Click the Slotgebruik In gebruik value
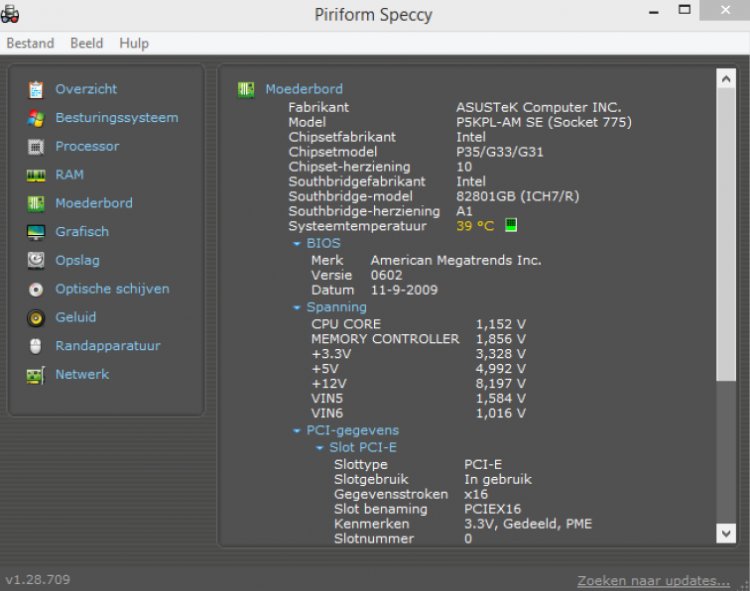The image size is (750, 591). click(497, 479)
